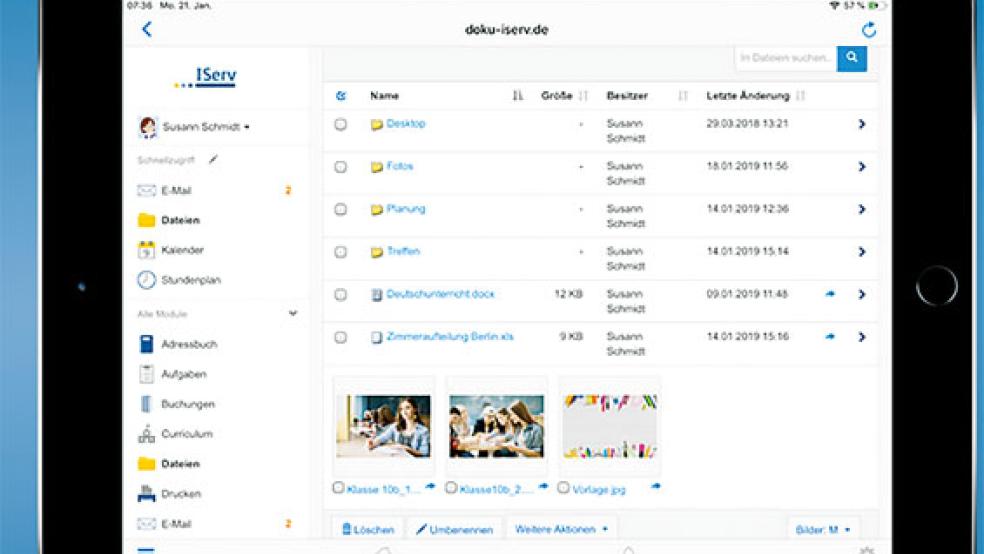The width and height of the screenshot is (984, 554).
Task: Click the Löschen button
Action: click(368, 530)
